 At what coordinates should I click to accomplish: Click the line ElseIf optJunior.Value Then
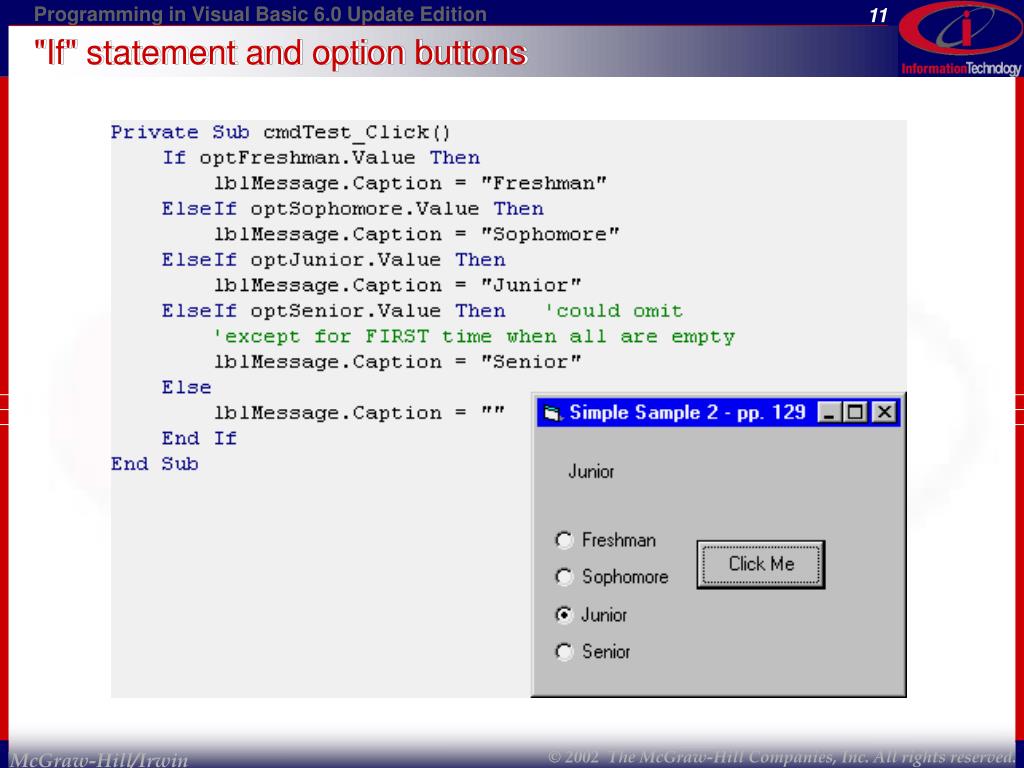[x=334, y=260]
